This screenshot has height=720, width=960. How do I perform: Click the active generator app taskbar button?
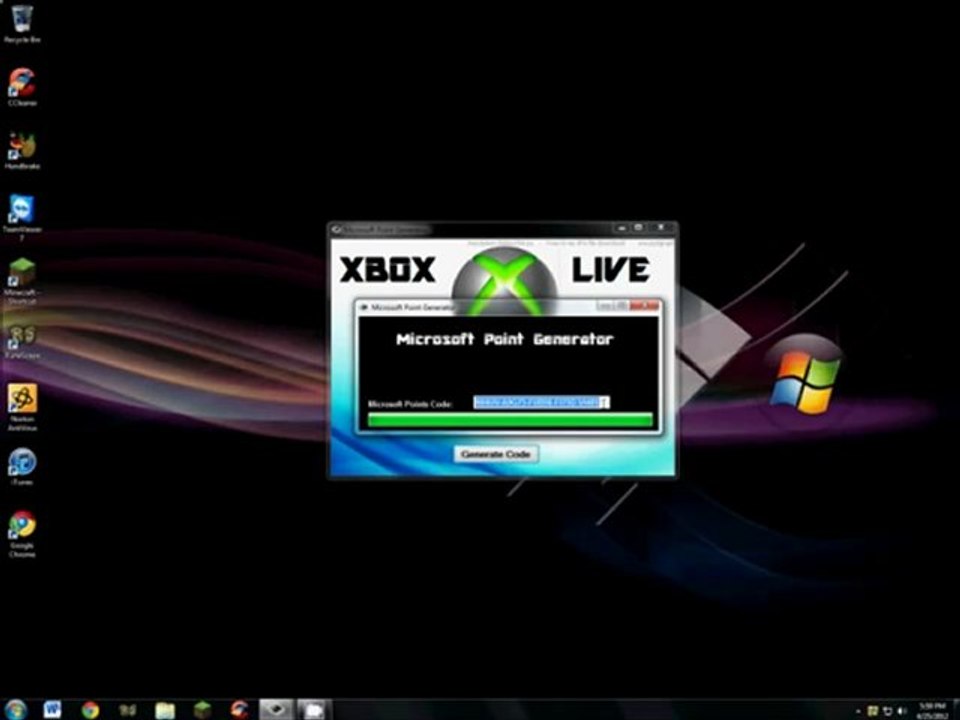277,710
